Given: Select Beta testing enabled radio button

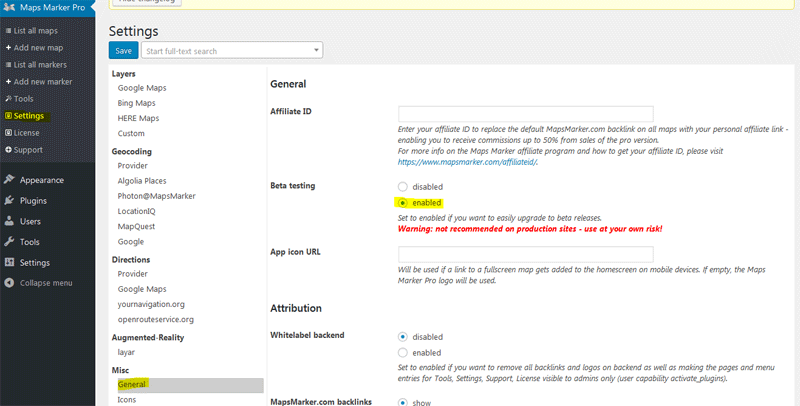Looking at the screenshot, I should (403, 202).
